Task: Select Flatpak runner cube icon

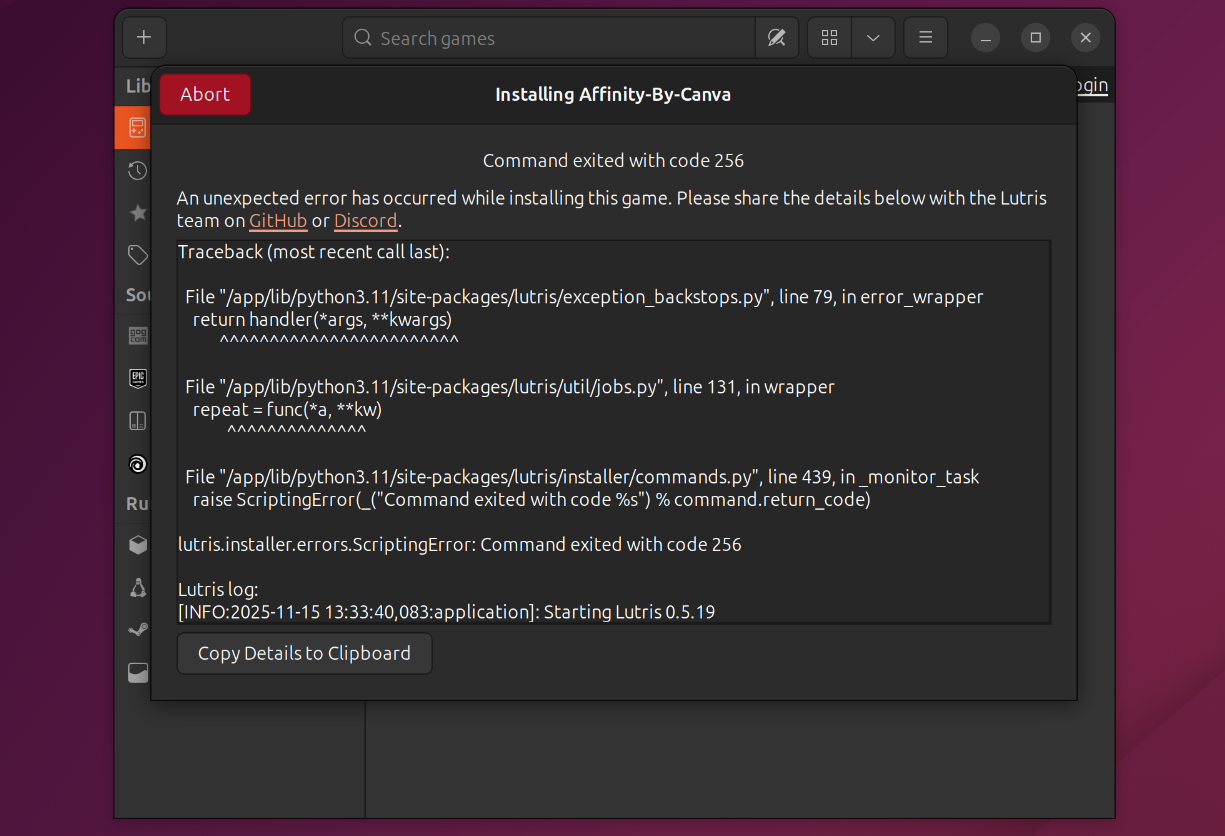Action: (138, 545)
